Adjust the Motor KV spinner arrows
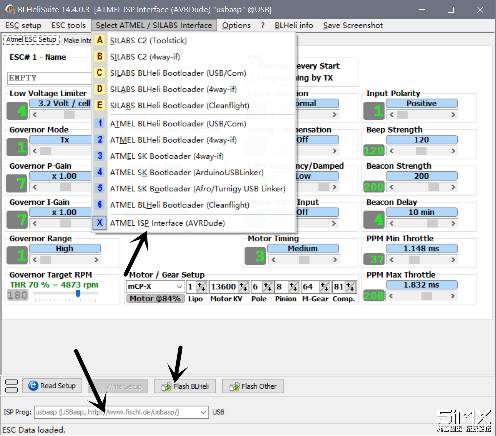The height and width of the screenshot is (436, 496). click(x=244, y=287)
